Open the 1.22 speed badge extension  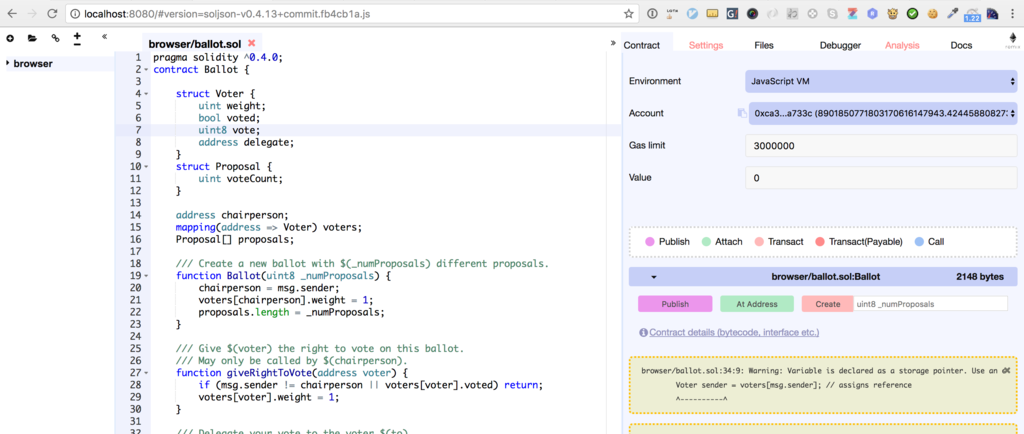click(972, 14)
